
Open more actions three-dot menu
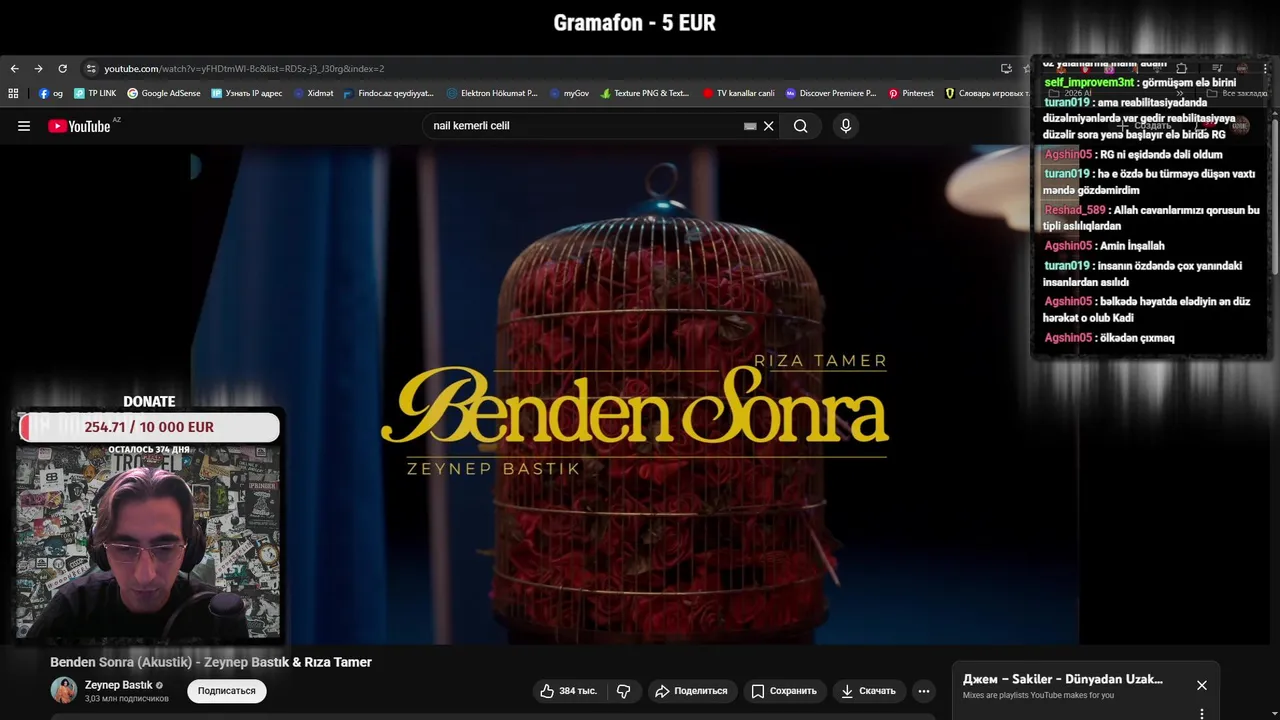click(924, 691)
